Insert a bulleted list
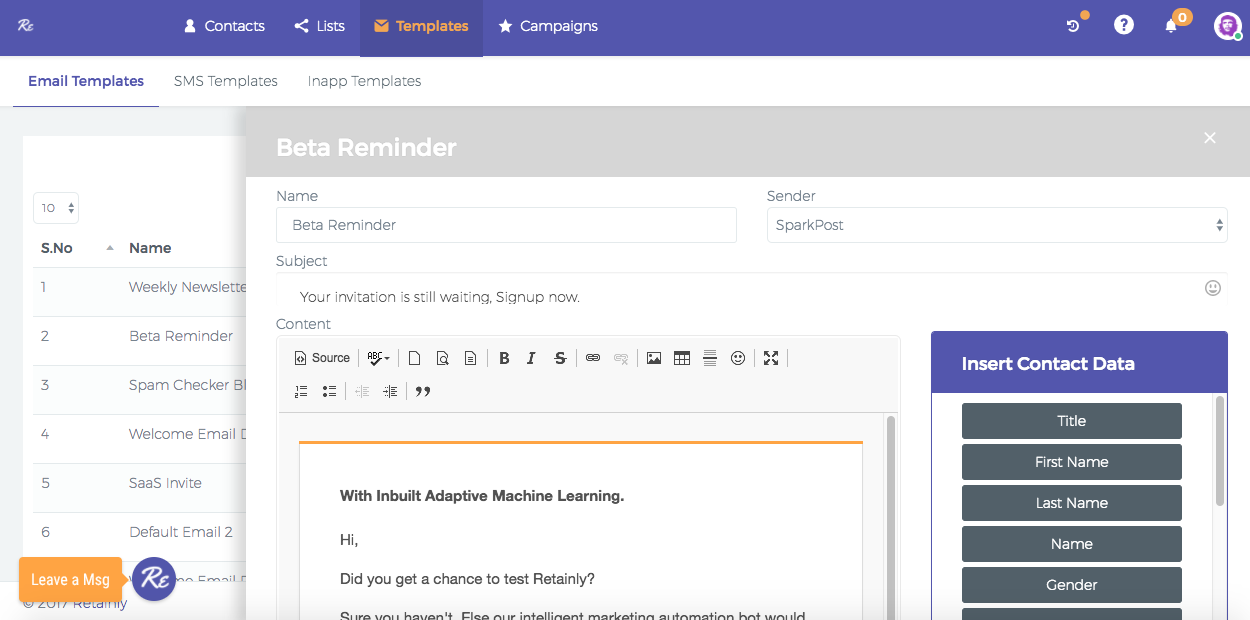The width and height of the screenshot is (1250, 620). pos(329,391)
